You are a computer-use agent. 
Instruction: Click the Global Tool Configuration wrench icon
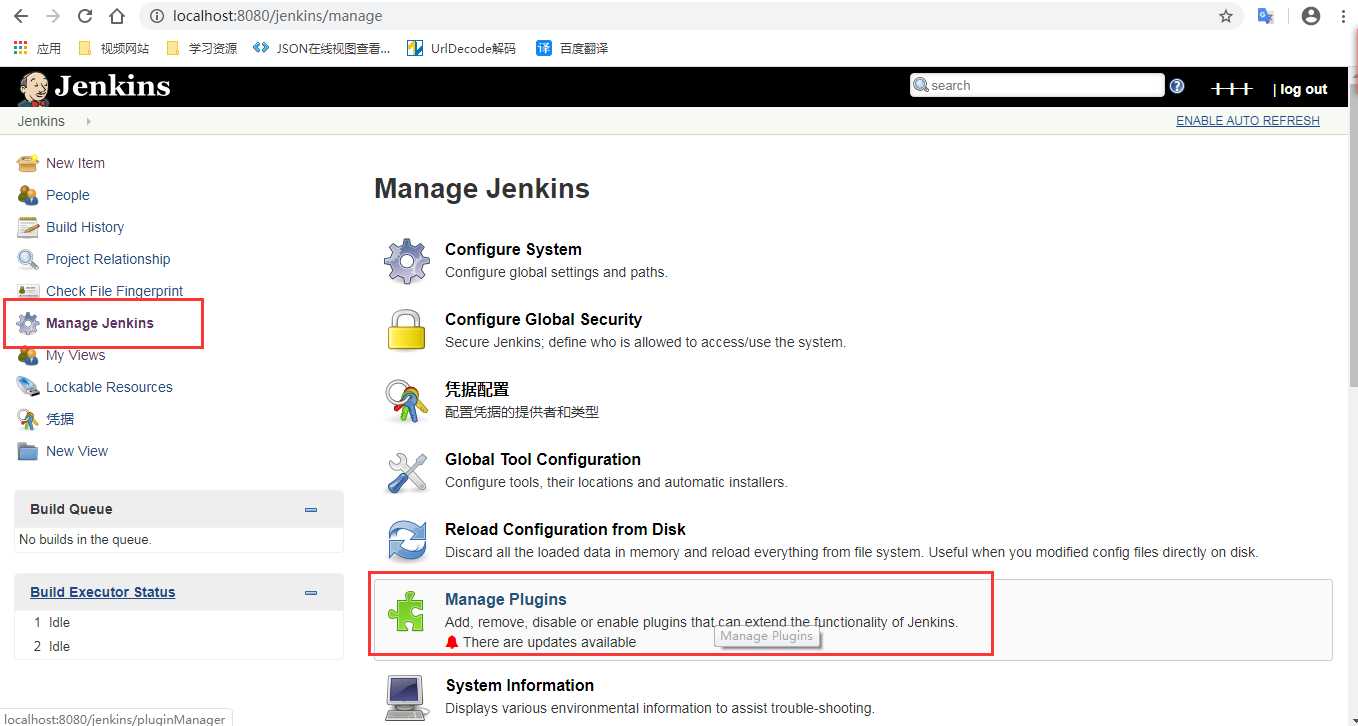coord(407,471)
